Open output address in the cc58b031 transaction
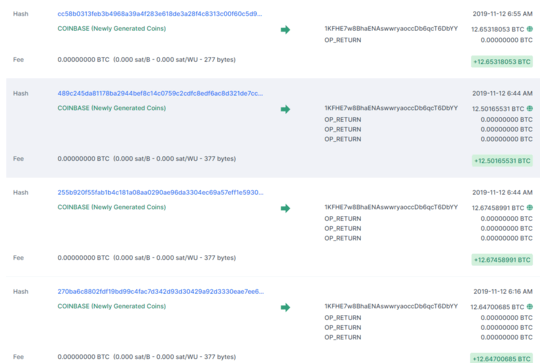 (391, 29)
